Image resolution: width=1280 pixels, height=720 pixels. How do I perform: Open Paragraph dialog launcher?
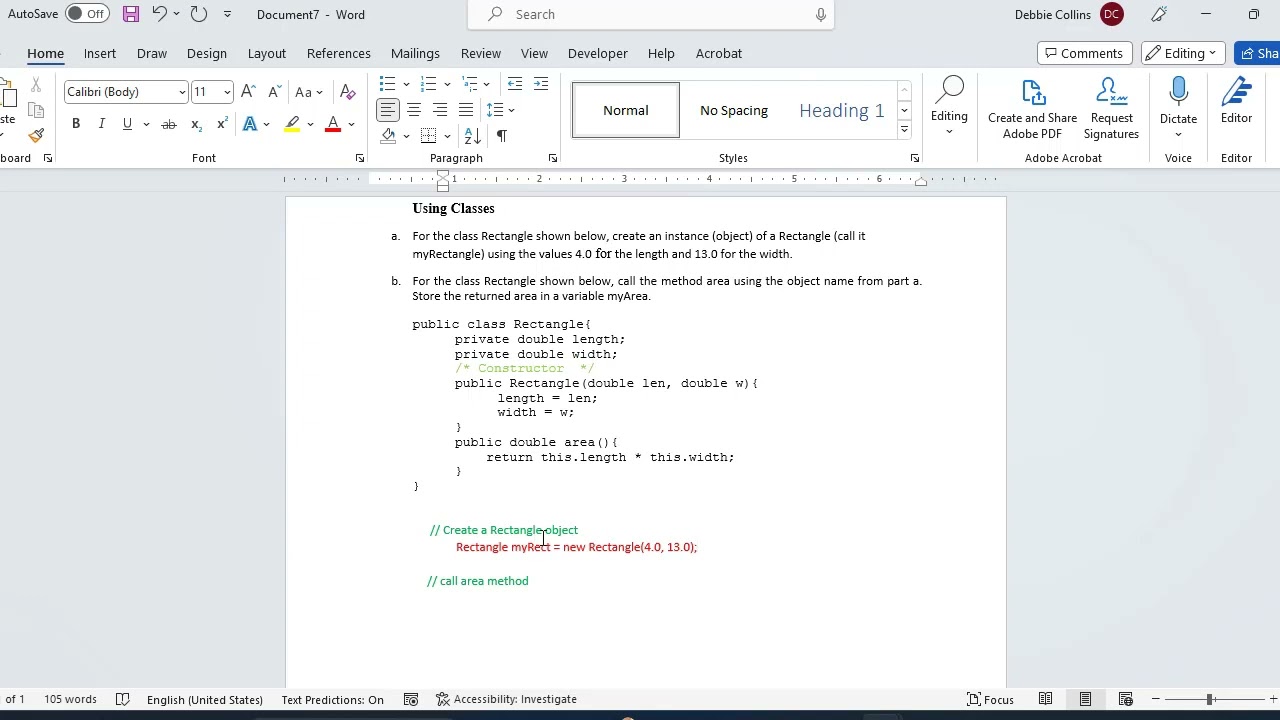tap(552, 158)
